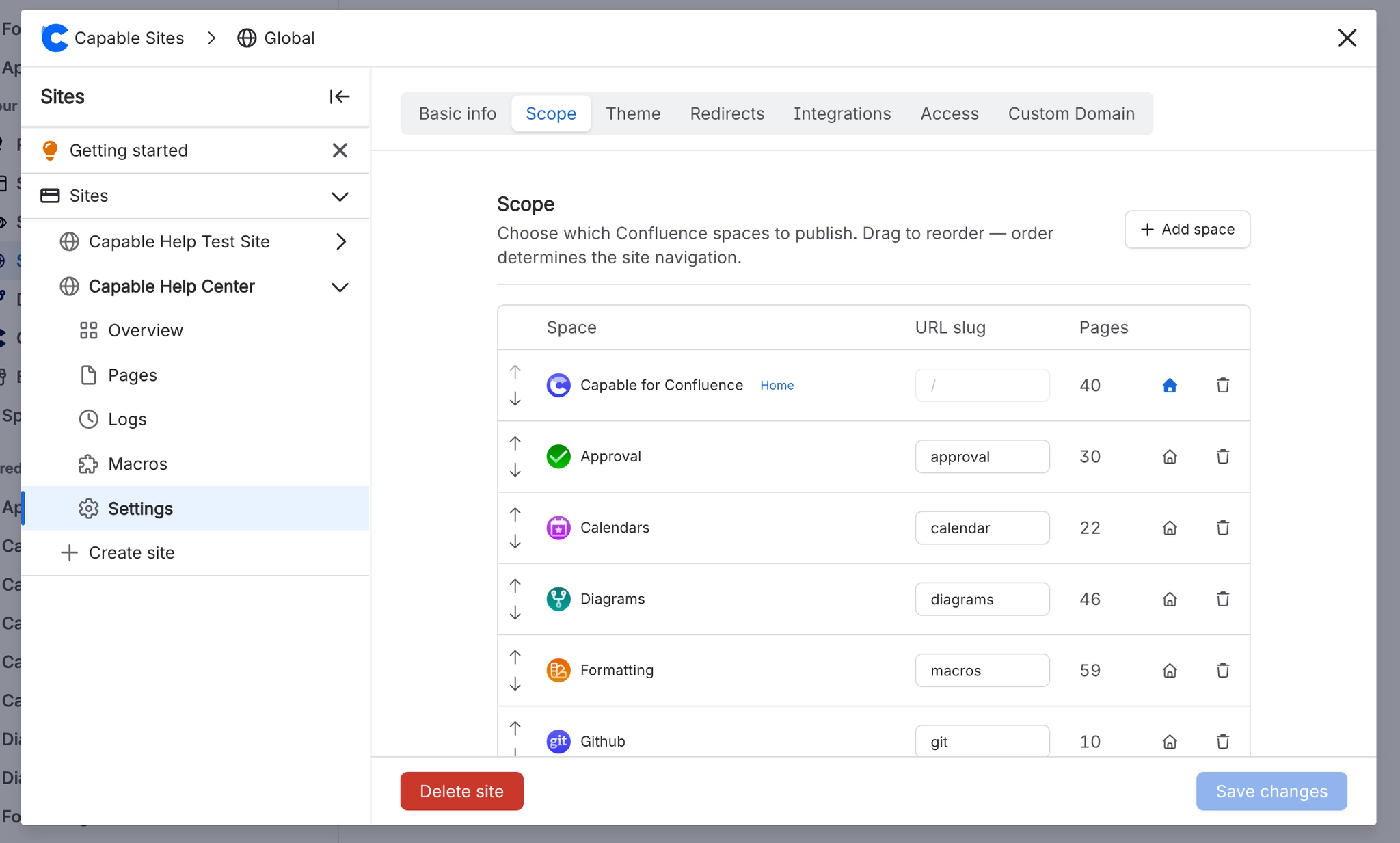Open the Custom Domain tab
Viewport: 1400px width, 843px height.
pyautogui.click(x=1071, y=113)
